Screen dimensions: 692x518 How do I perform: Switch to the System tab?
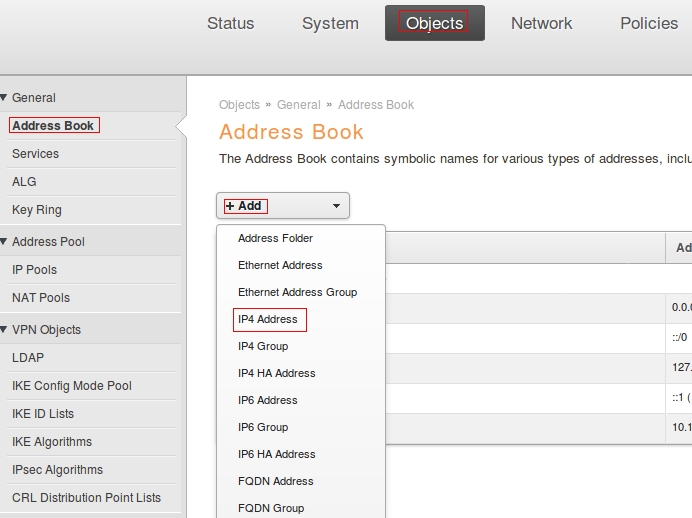click(330, 23)
